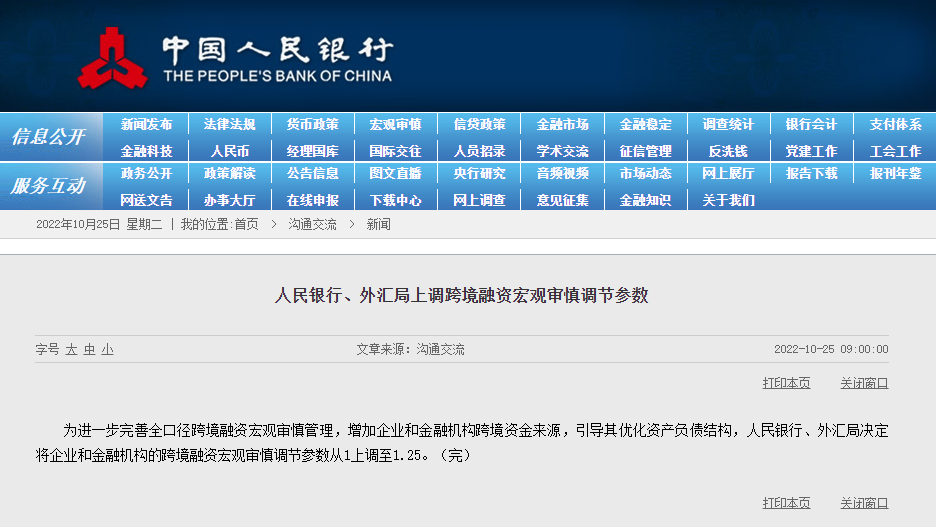Click 服务互动 section header

pos(48,186)
